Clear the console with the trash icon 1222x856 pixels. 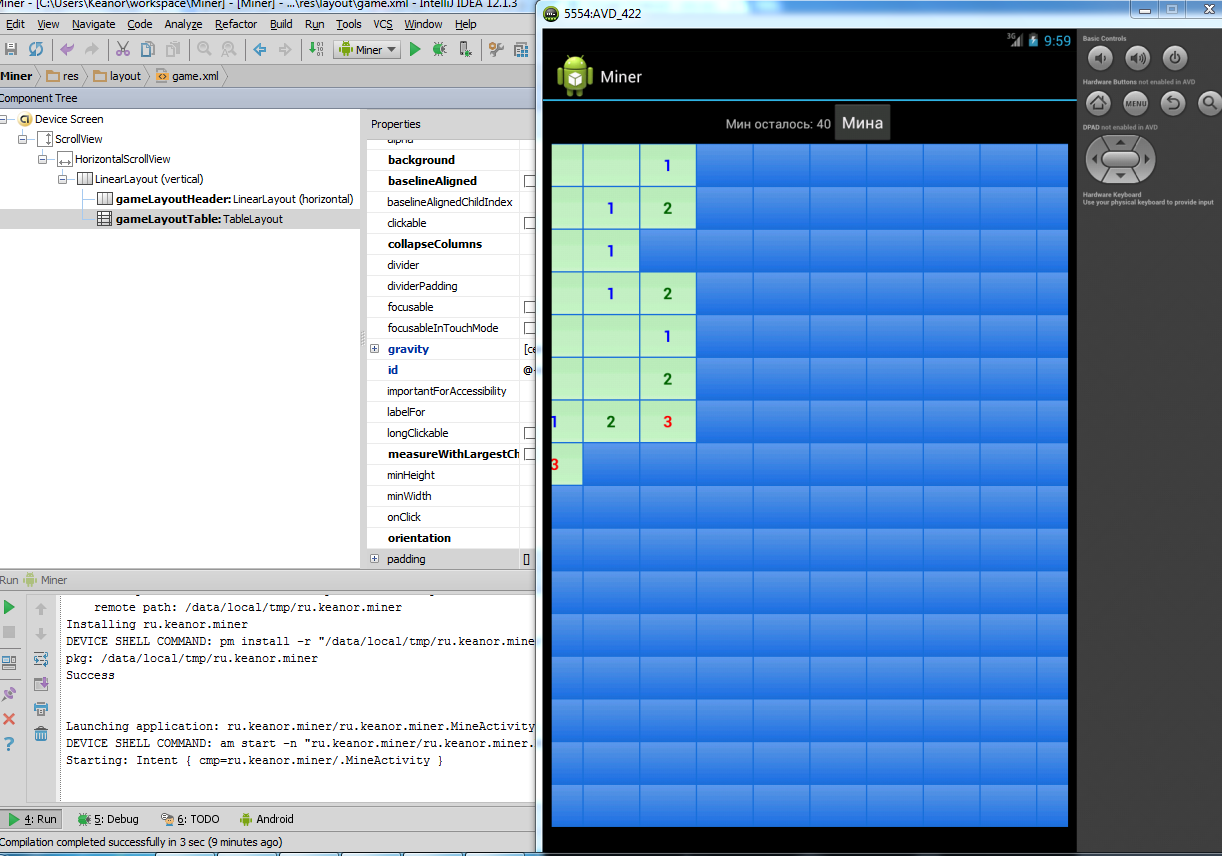[41, 734]
